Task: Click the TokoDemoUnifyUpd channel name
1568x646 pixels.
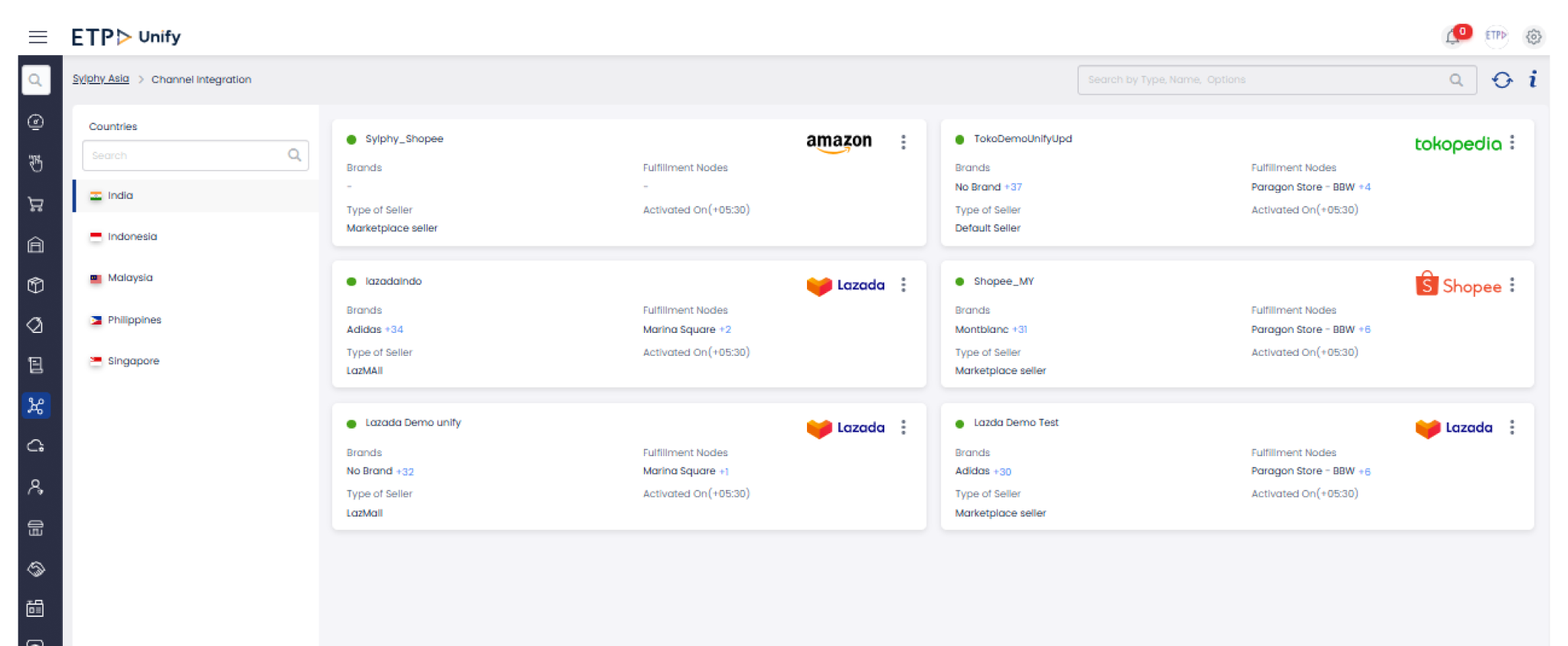Action: pos(1023,139)
